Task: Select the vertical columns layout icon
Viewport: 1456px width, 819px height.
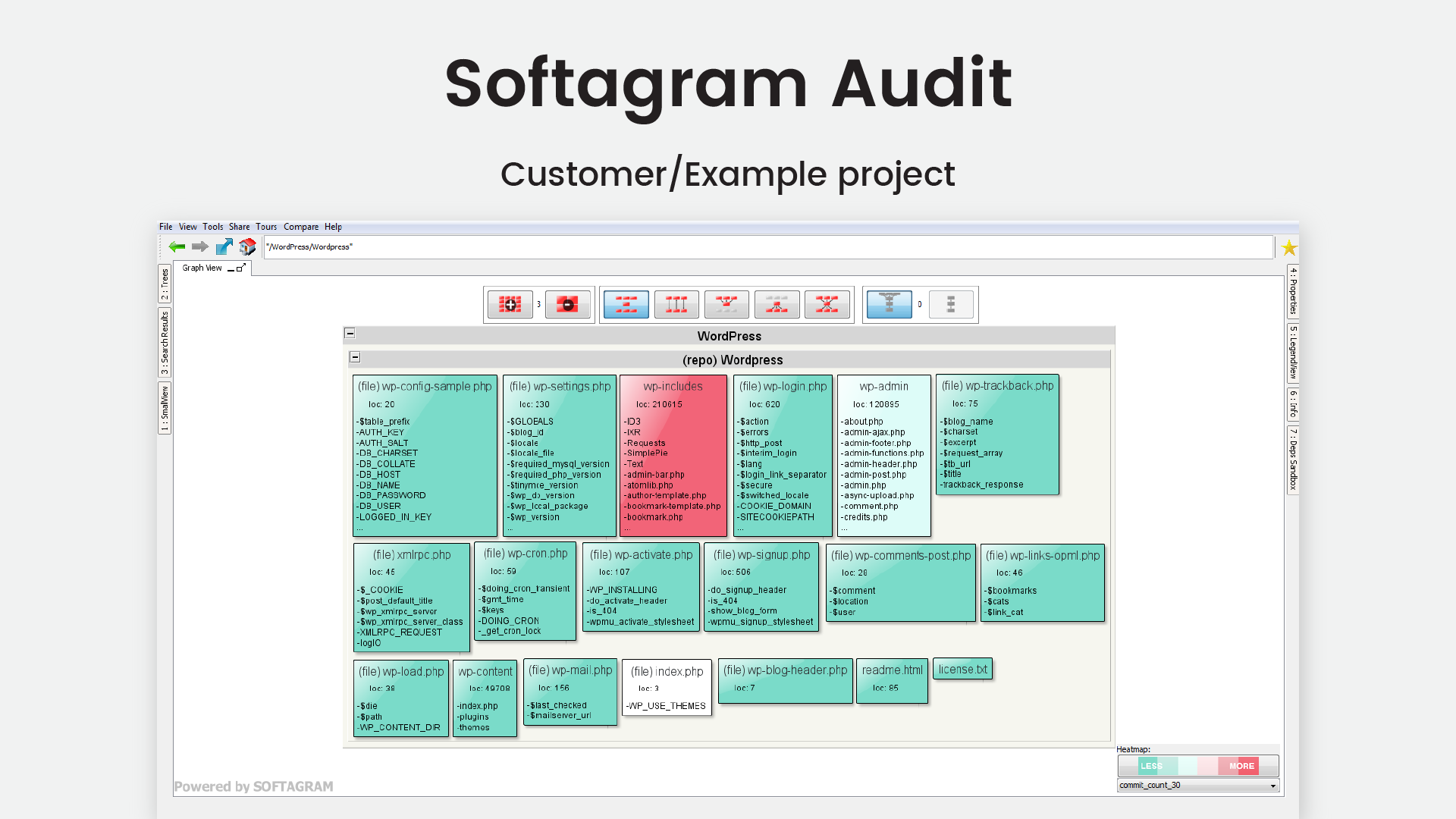Action: [x=676, y=304]
